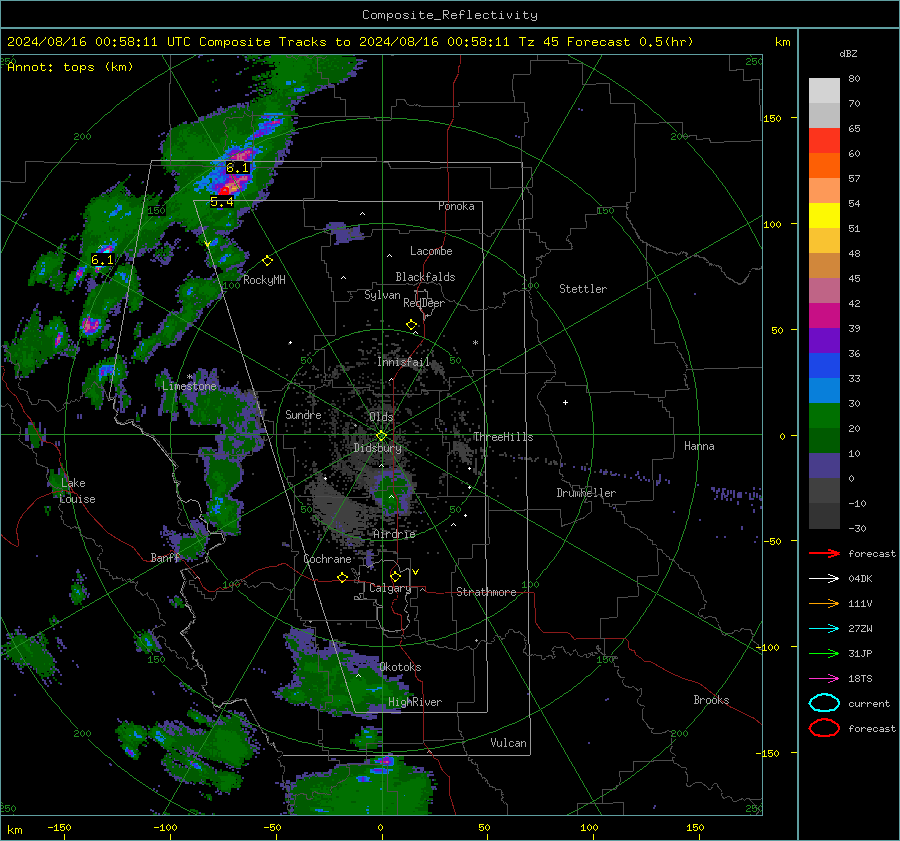This screenshot has height=841, width=900.
Task: Click the magenta 18TS arrow legend
Action: tap(824, 679)
